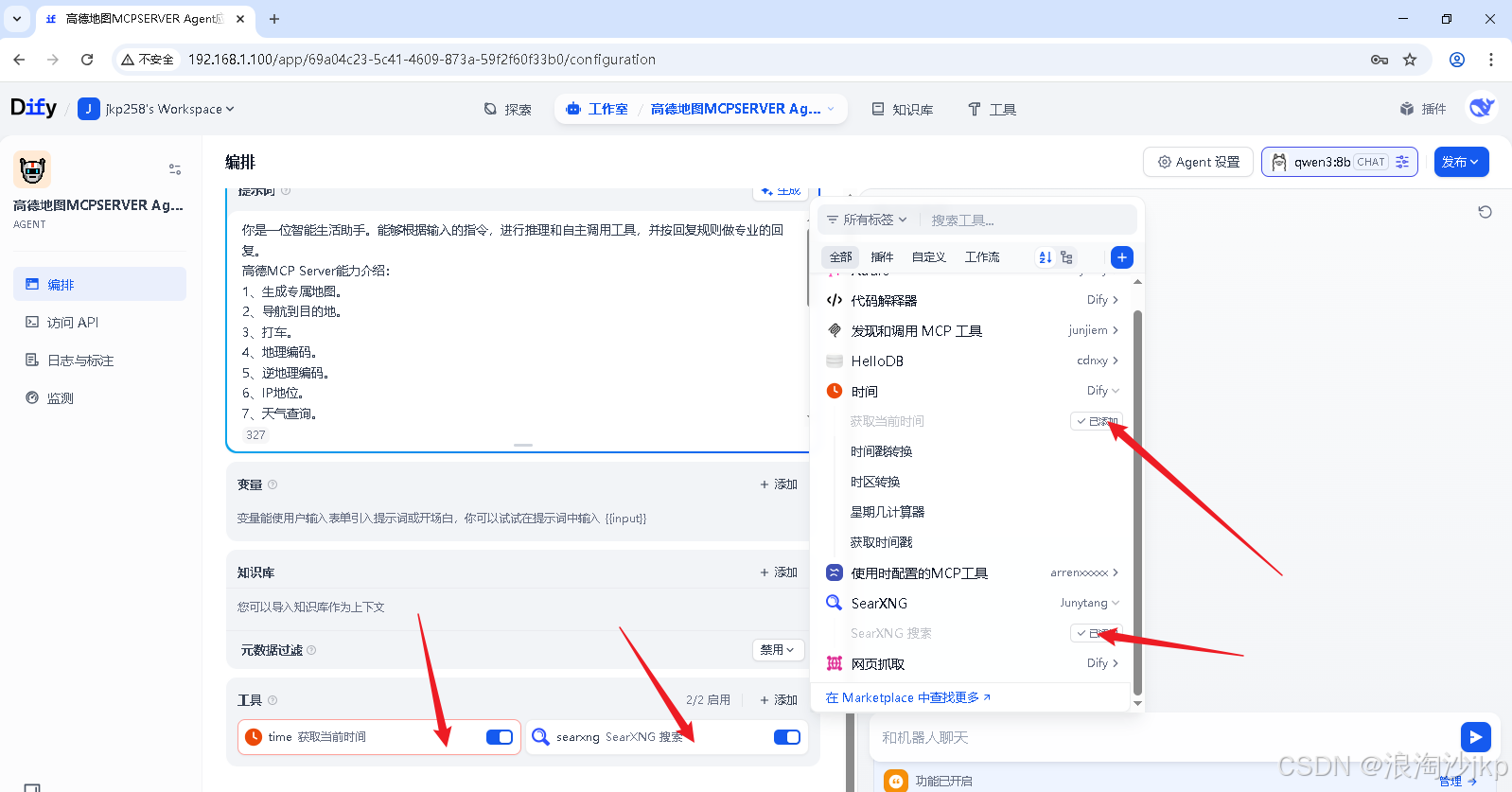Expand the jkp258's Workspace dropdown
Viewport: 1512px width, 792px height.
click(x=156, y=109)
